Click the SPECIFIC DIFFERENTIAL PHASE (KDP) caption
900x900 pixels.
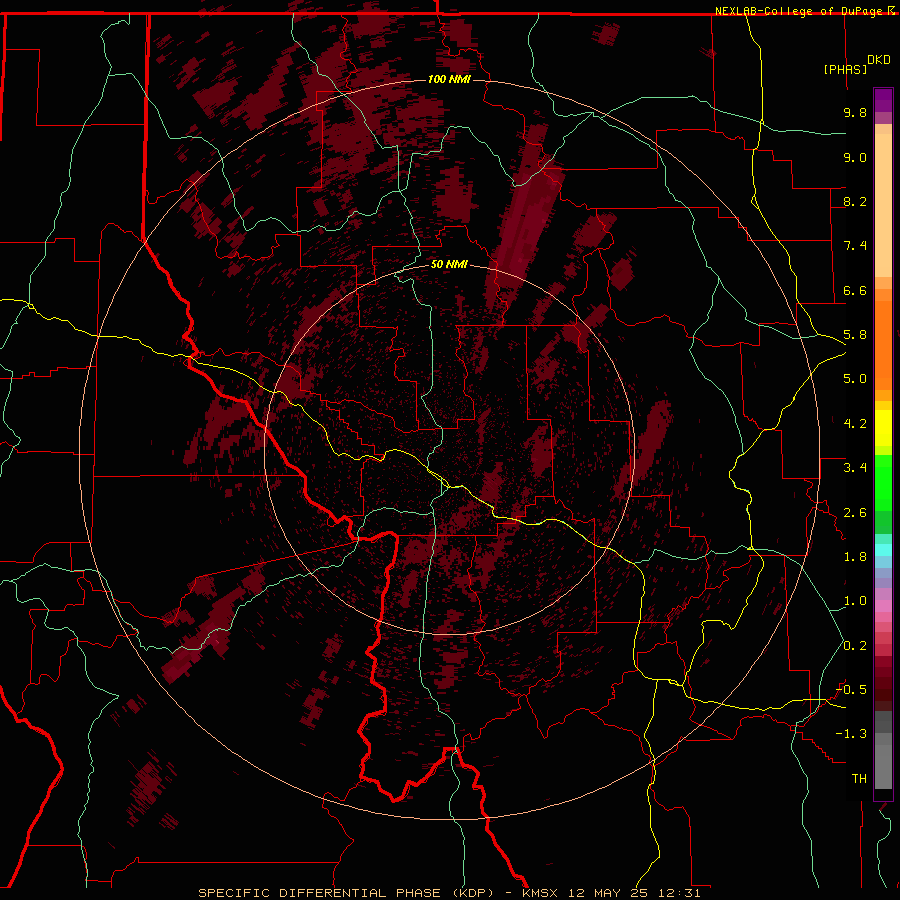(346, 893)
